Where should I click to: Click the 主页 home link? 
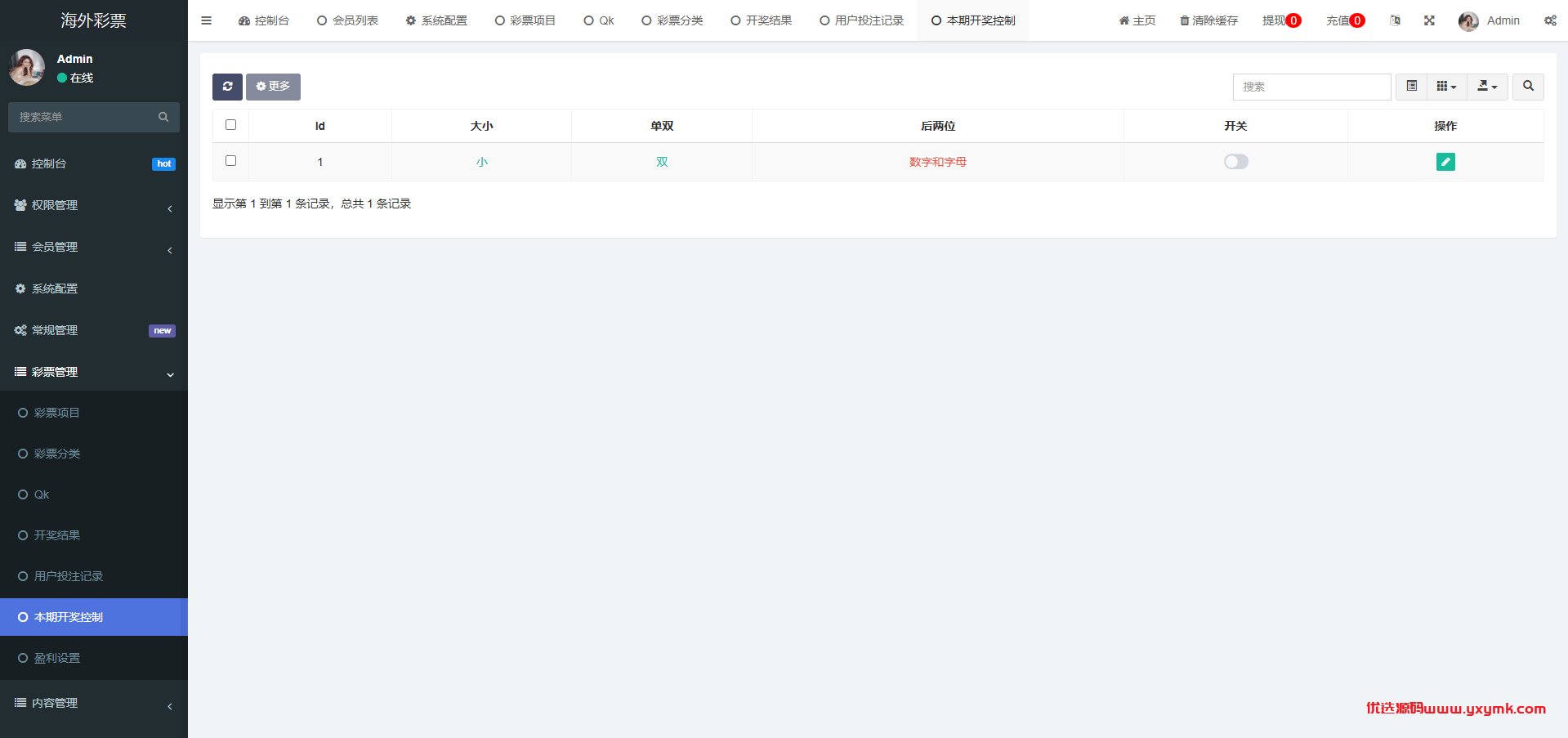tap(1137, 20)
